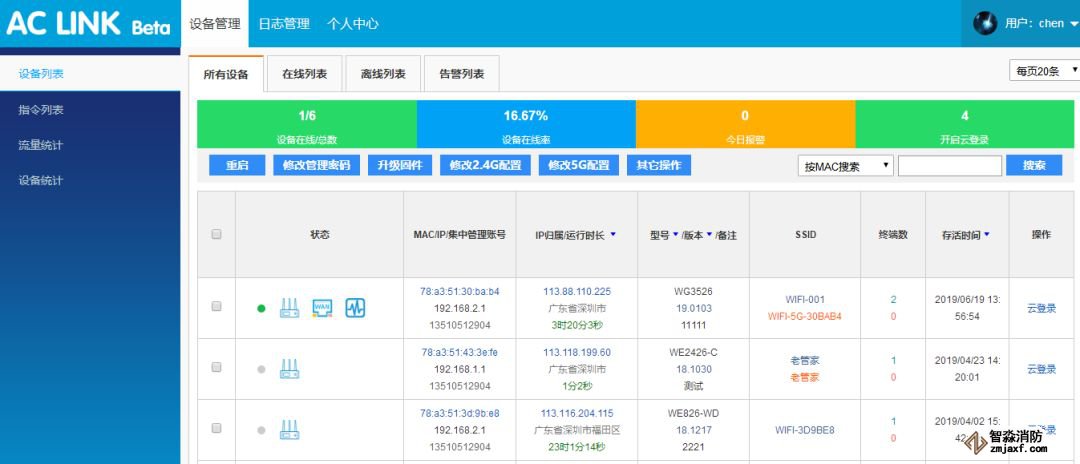Open the 每页20条 page size dropdown
The width and height of the screenshot is (1080, 464).
pos(1045,70)
